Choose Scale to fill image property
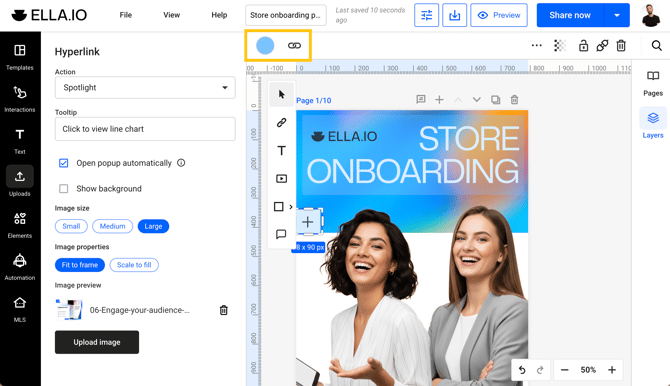 click(134, 265)
